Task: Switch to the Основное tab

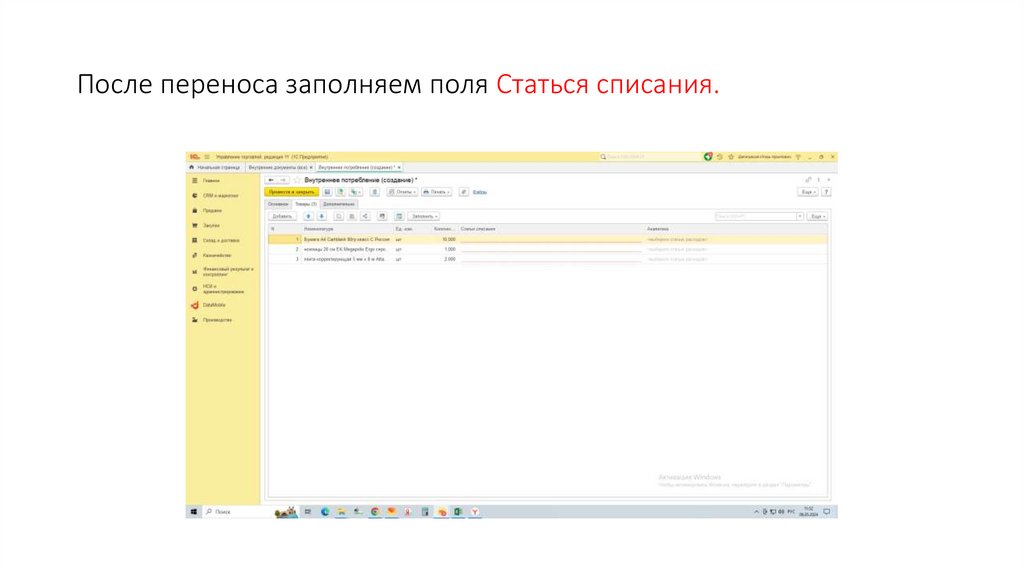Action: click(278, 204)
